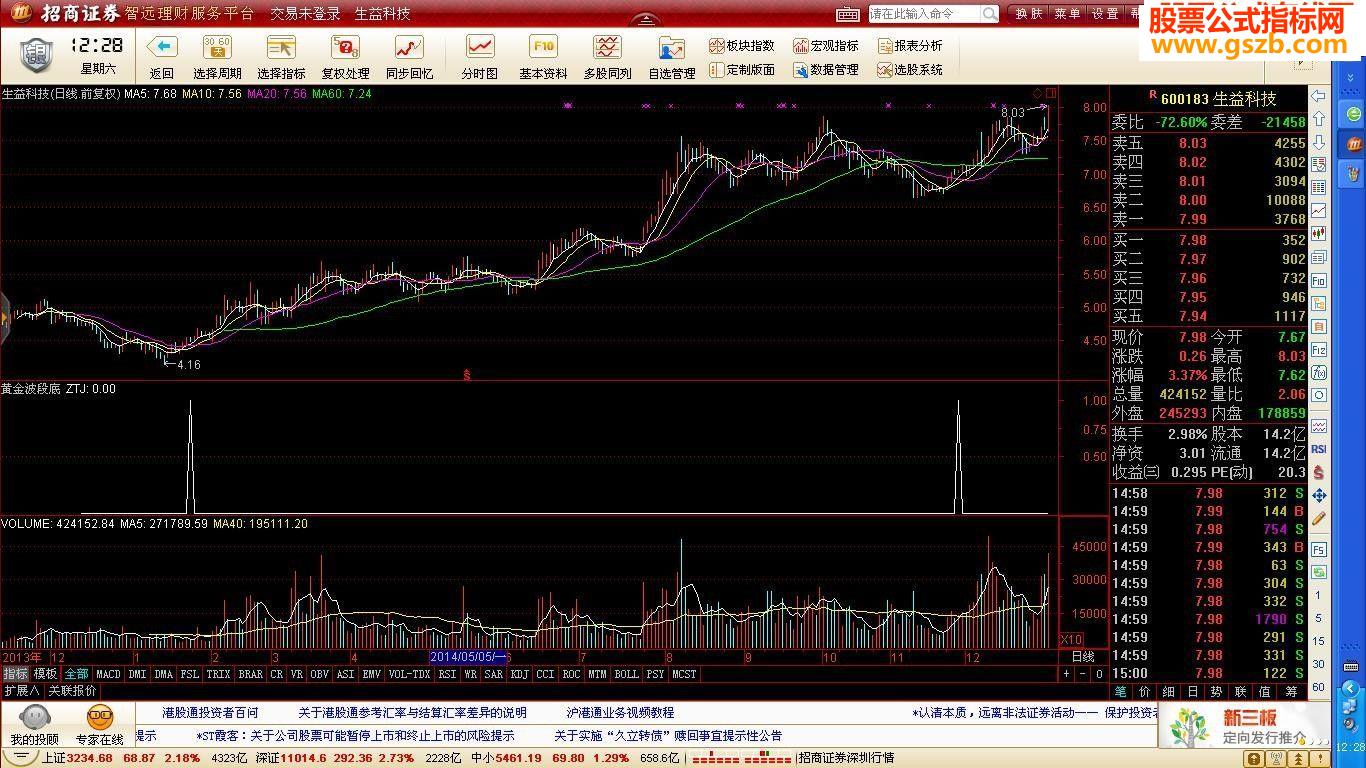
Task: Switch tick panel to 筹 tab
Action: tap(1291, 691)
